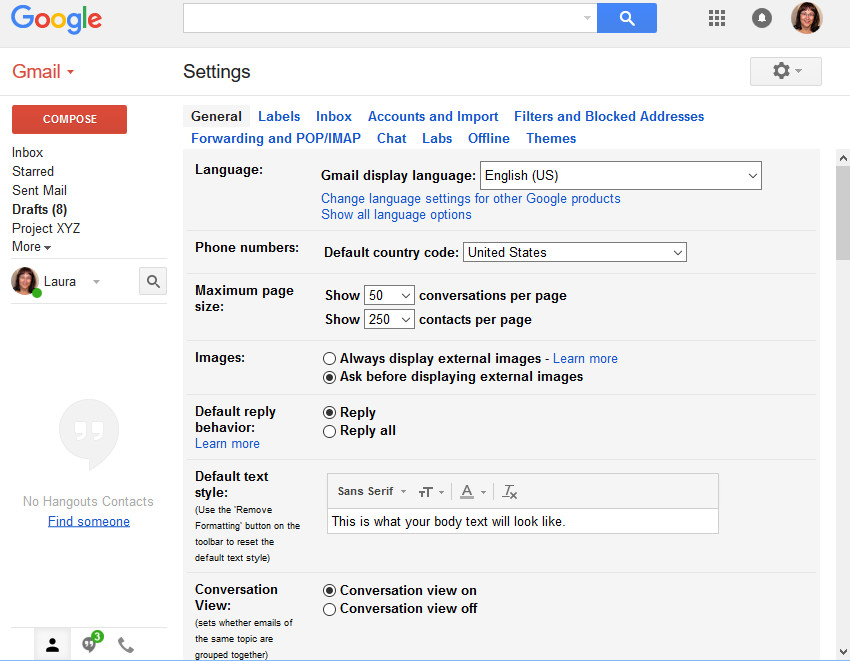Select the Reply all option
Viewport: 850px width, 661px height.
tap(329, 431)
